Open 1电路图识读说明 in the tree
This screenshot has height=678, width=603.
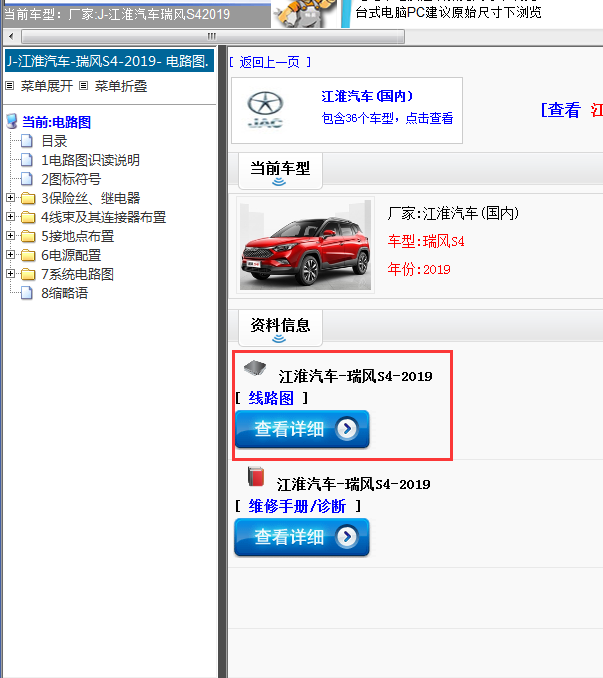click(90, 160)
